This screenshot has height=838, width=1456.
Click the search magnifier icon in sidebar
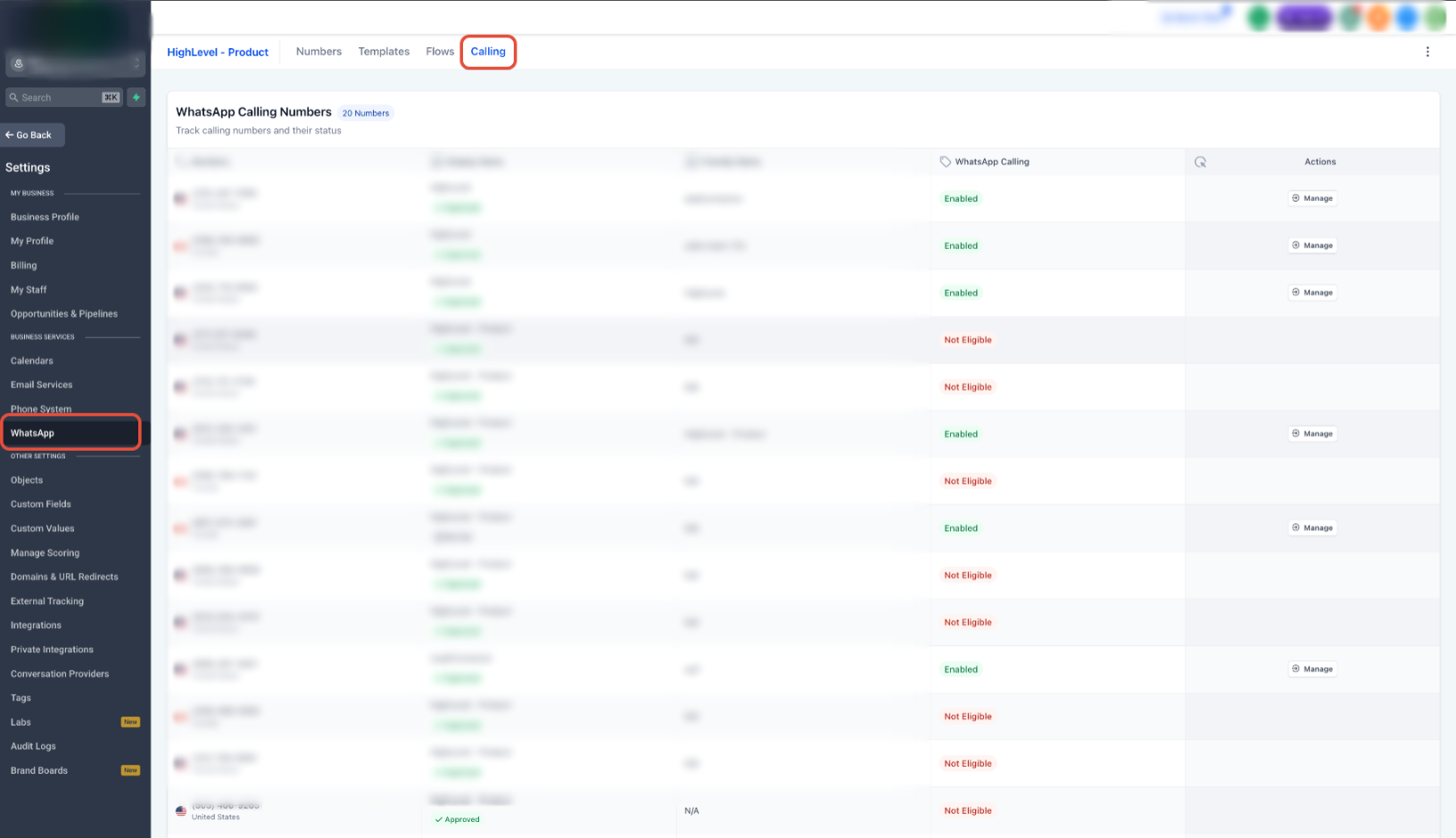13,97
